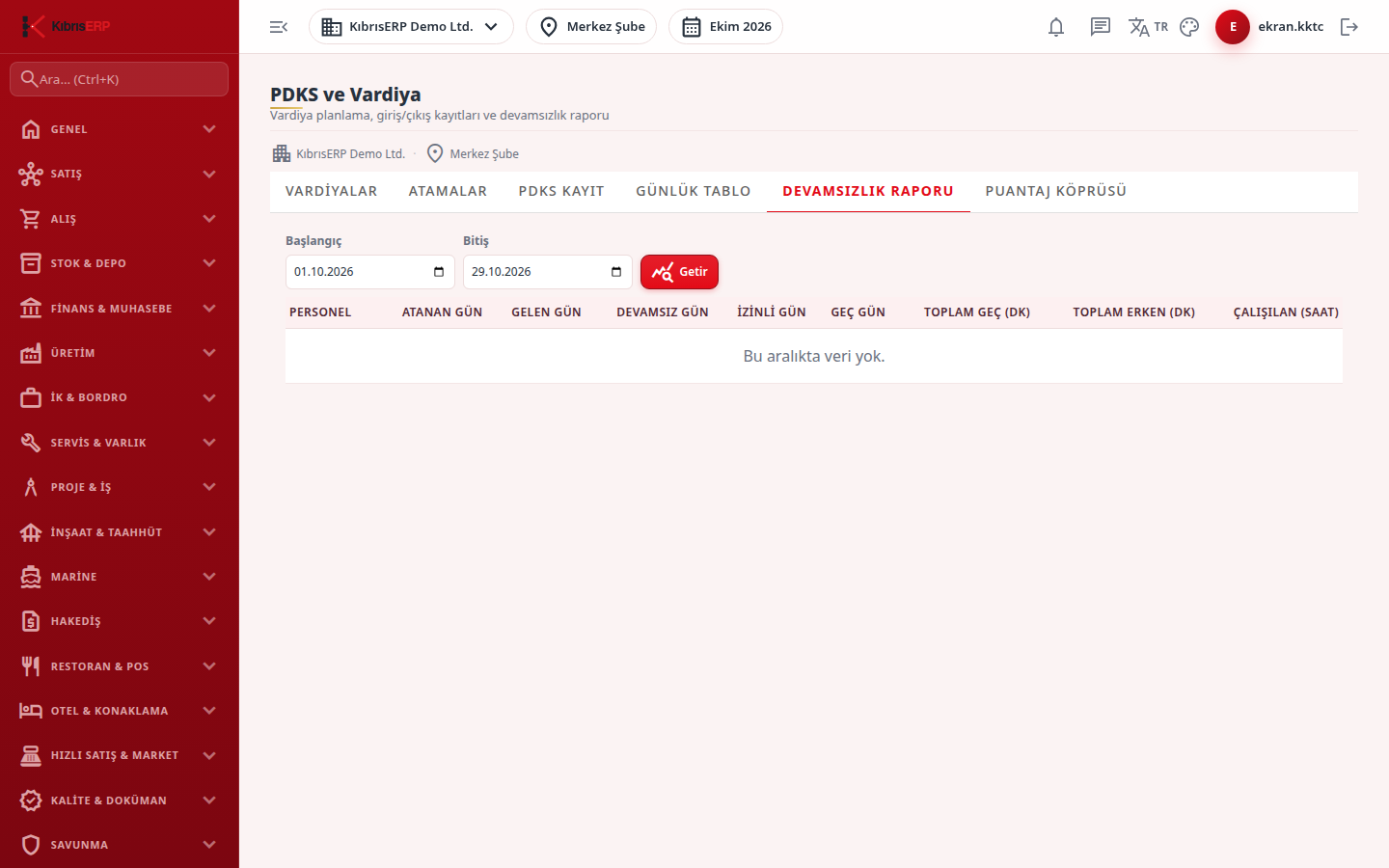The width and height of the screenshot is (1389, 868).
Task: Click the KıbrısERP logo
Action: 66,26
